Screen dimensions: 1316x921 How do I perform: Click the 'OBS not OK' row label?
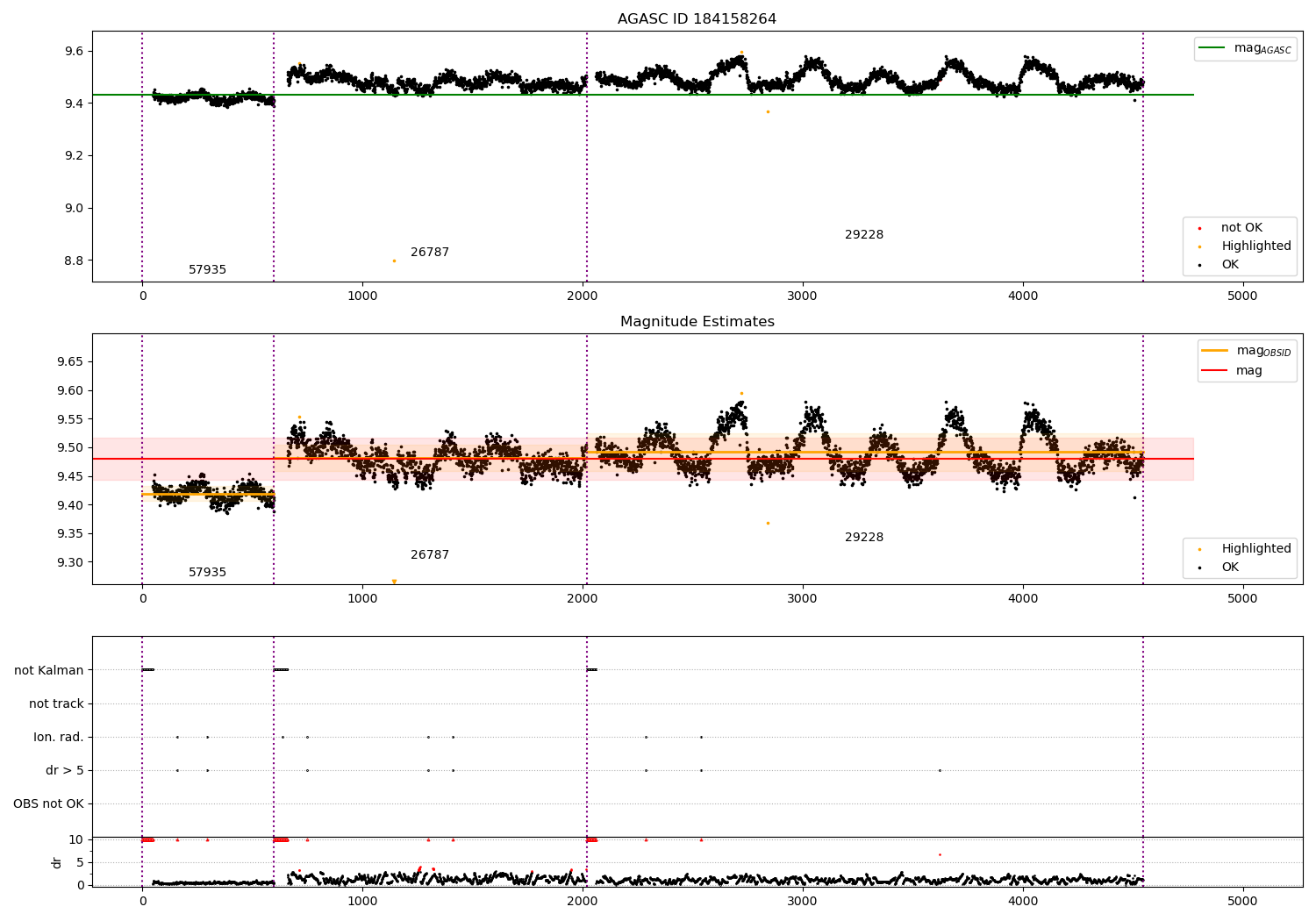coord(49,804)
